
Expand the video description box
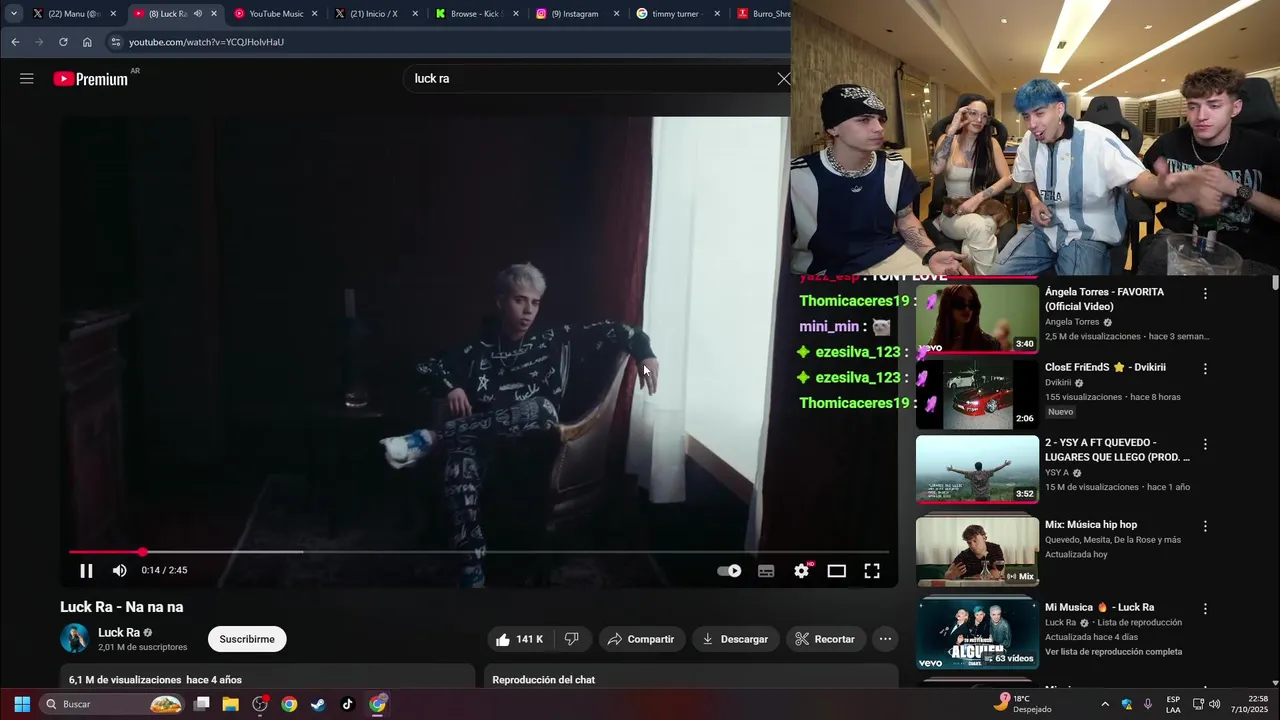pyautogui.click(x=267, y=677)
